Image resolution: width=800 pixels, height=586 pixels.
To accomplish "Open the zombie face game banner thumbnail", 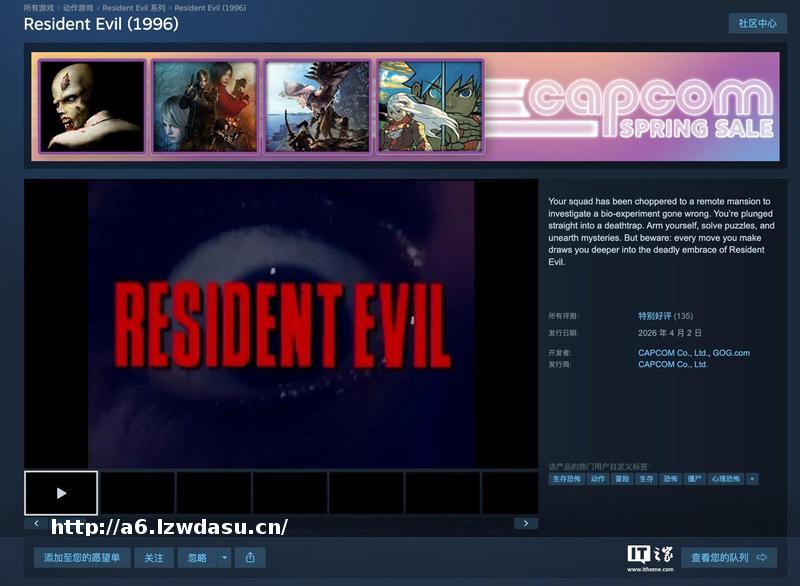I will coord(92,106).
